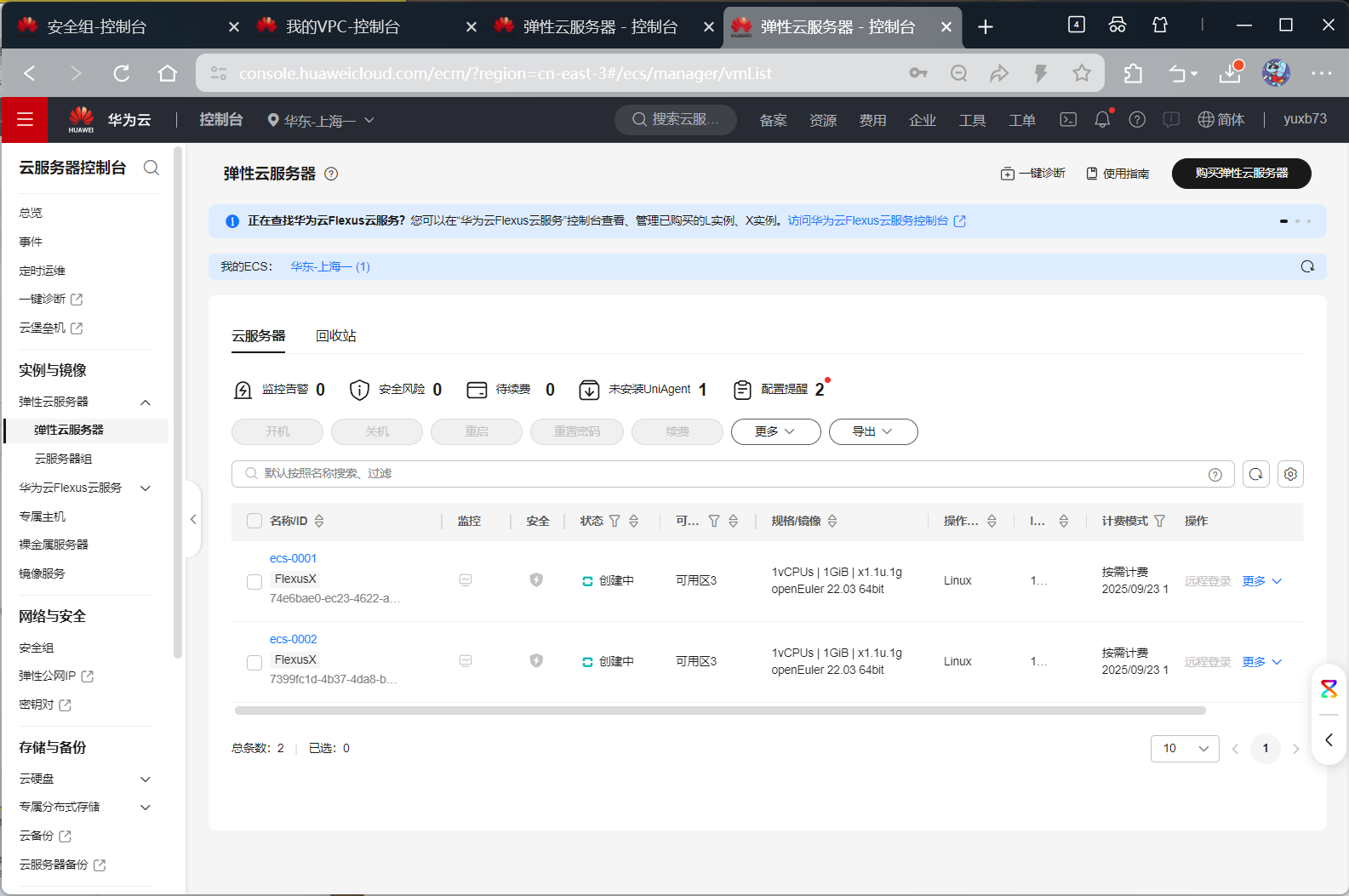Viewport: 1349px width, 896px height.
Task: Click 配置提醒 indicator showing 2
Action: click(x=780, y=390)
